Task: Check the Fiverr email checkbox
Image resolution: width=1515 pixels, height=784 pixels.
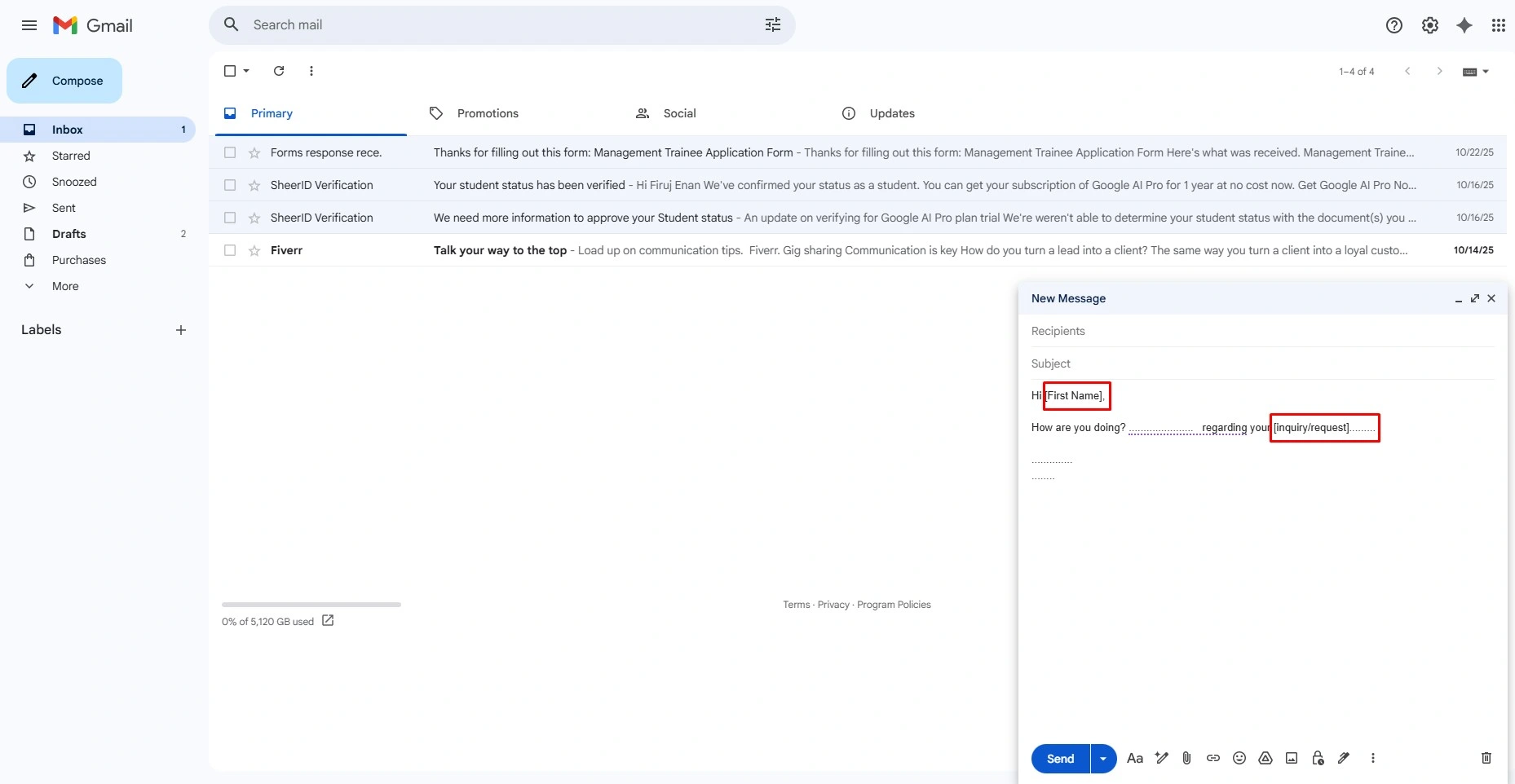Action: [230, 250]
